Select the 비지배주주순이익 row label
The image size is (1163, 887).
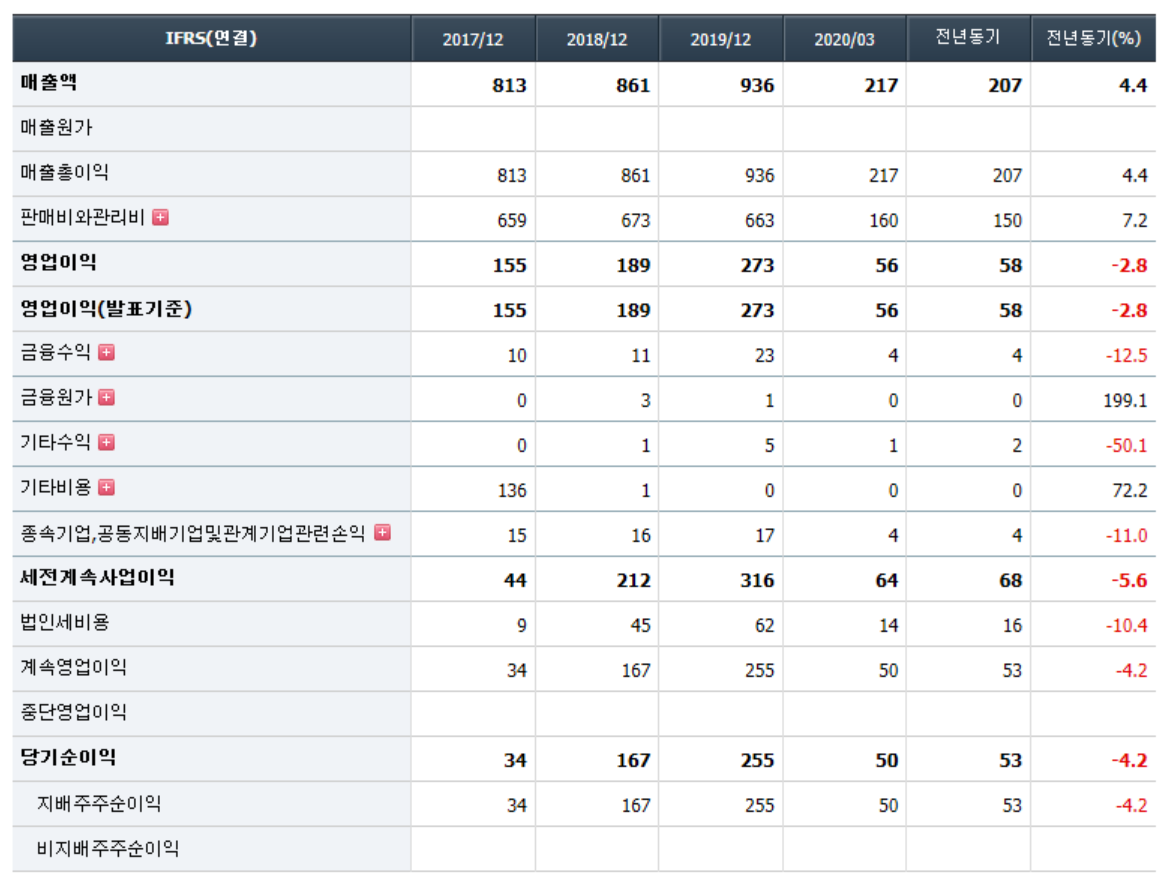pyautogui.click(x=108, y=848)
